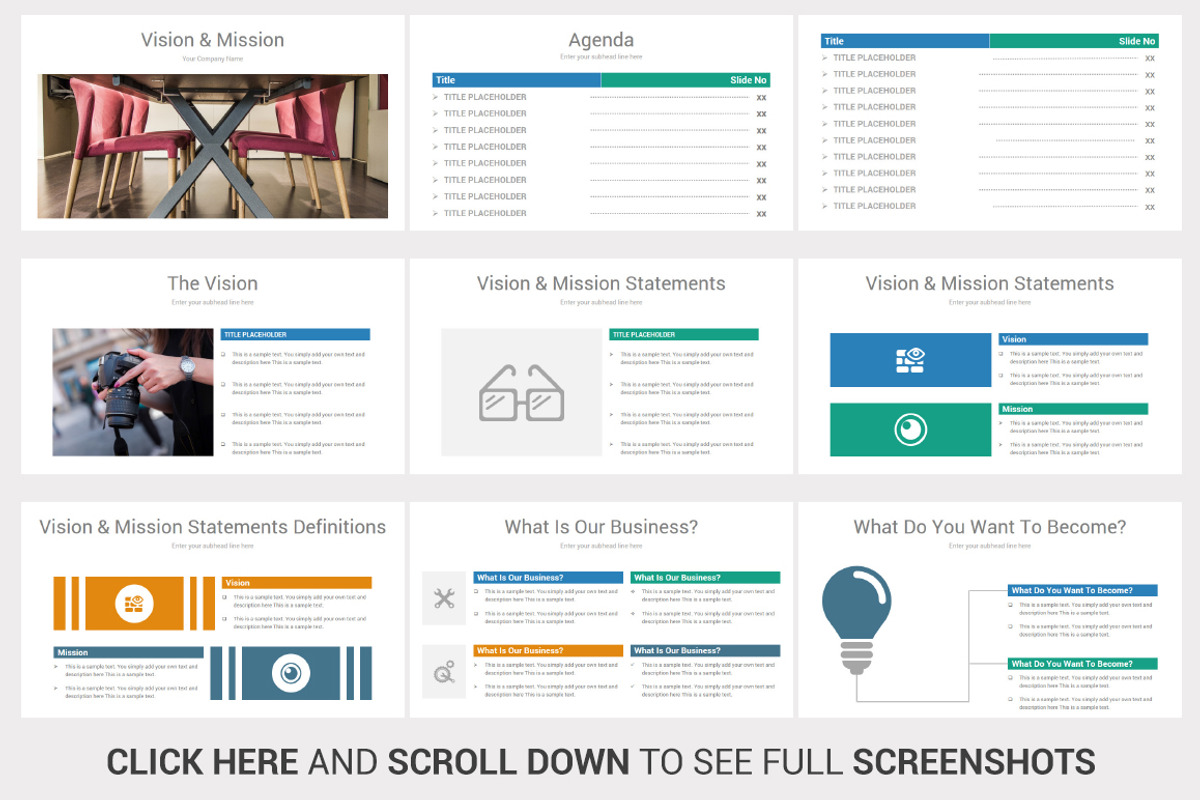Open the chairs photo on the Vision & Mission slide

coord(213,146)
